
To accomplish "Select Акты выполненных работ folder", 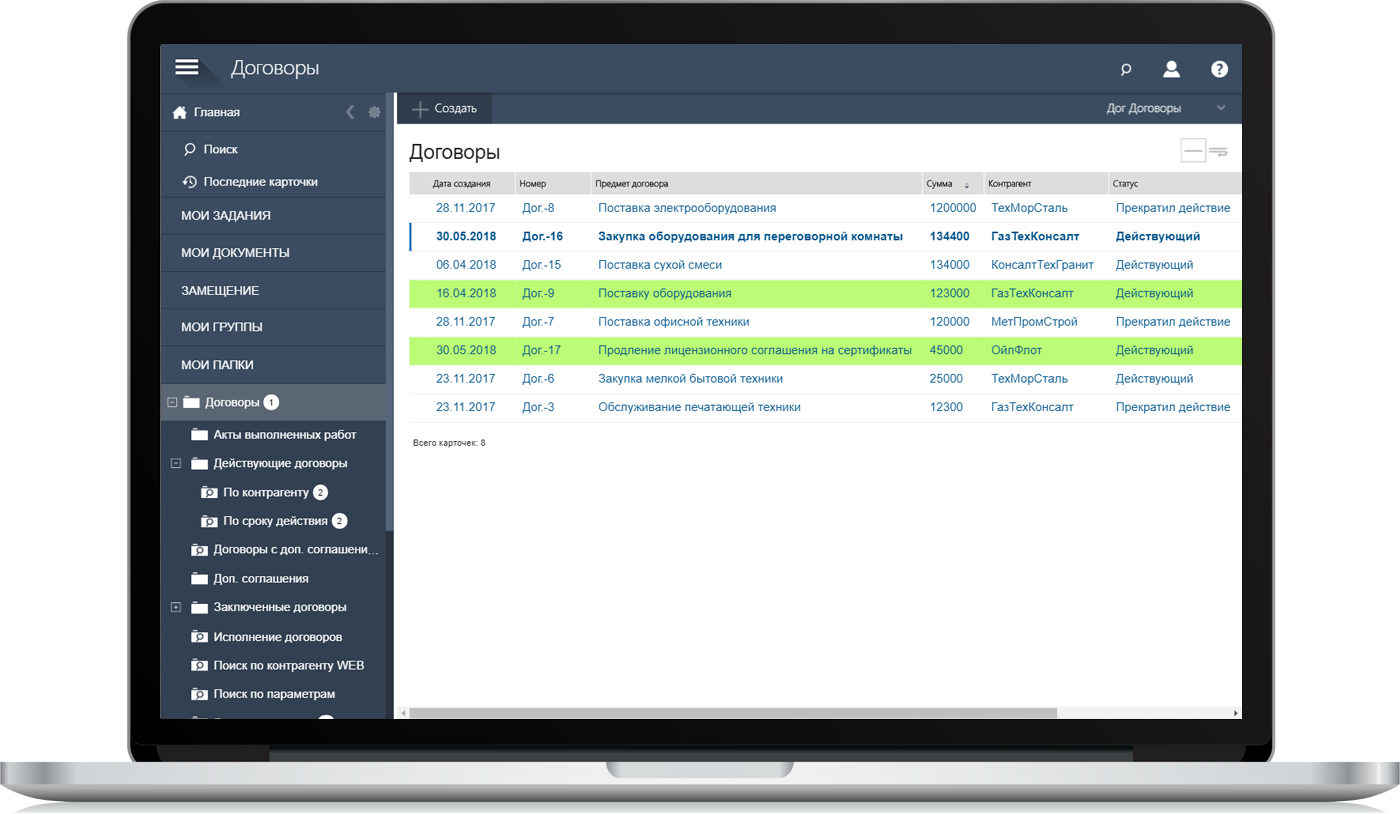I will point(285,435).
